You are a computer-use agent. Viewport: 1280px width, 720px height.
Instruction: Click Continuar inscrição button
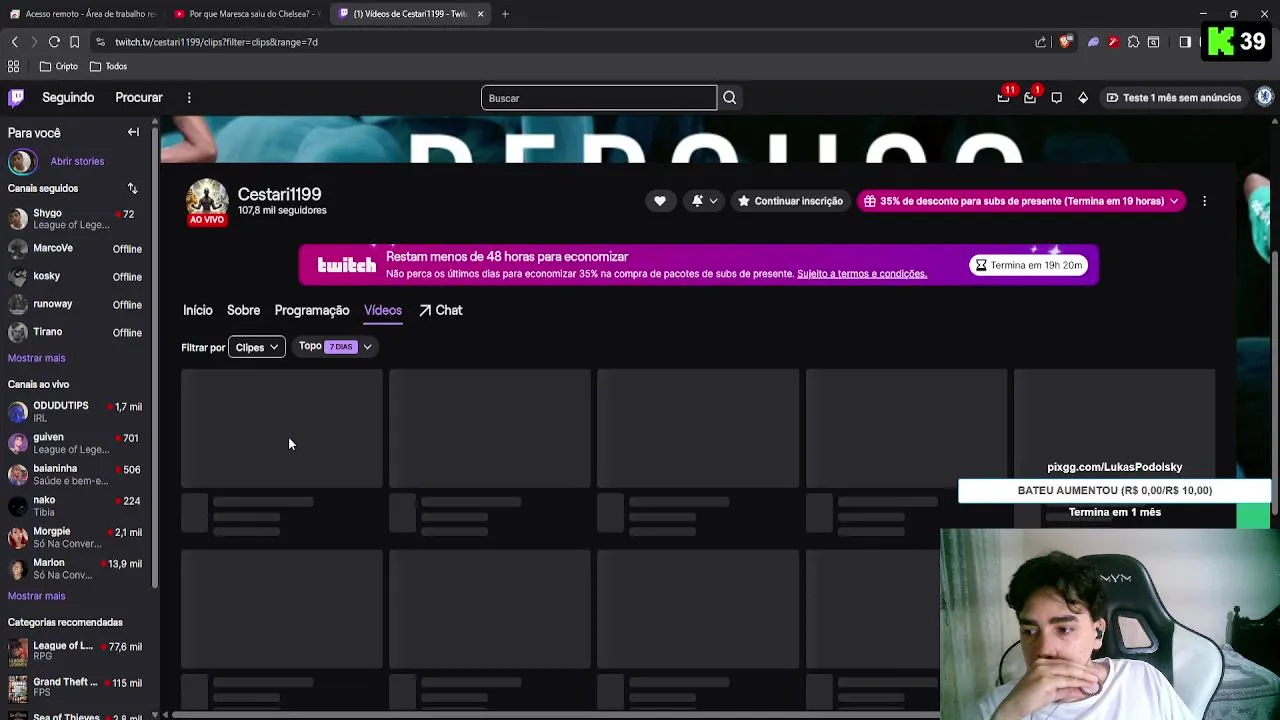pos(790,201)
